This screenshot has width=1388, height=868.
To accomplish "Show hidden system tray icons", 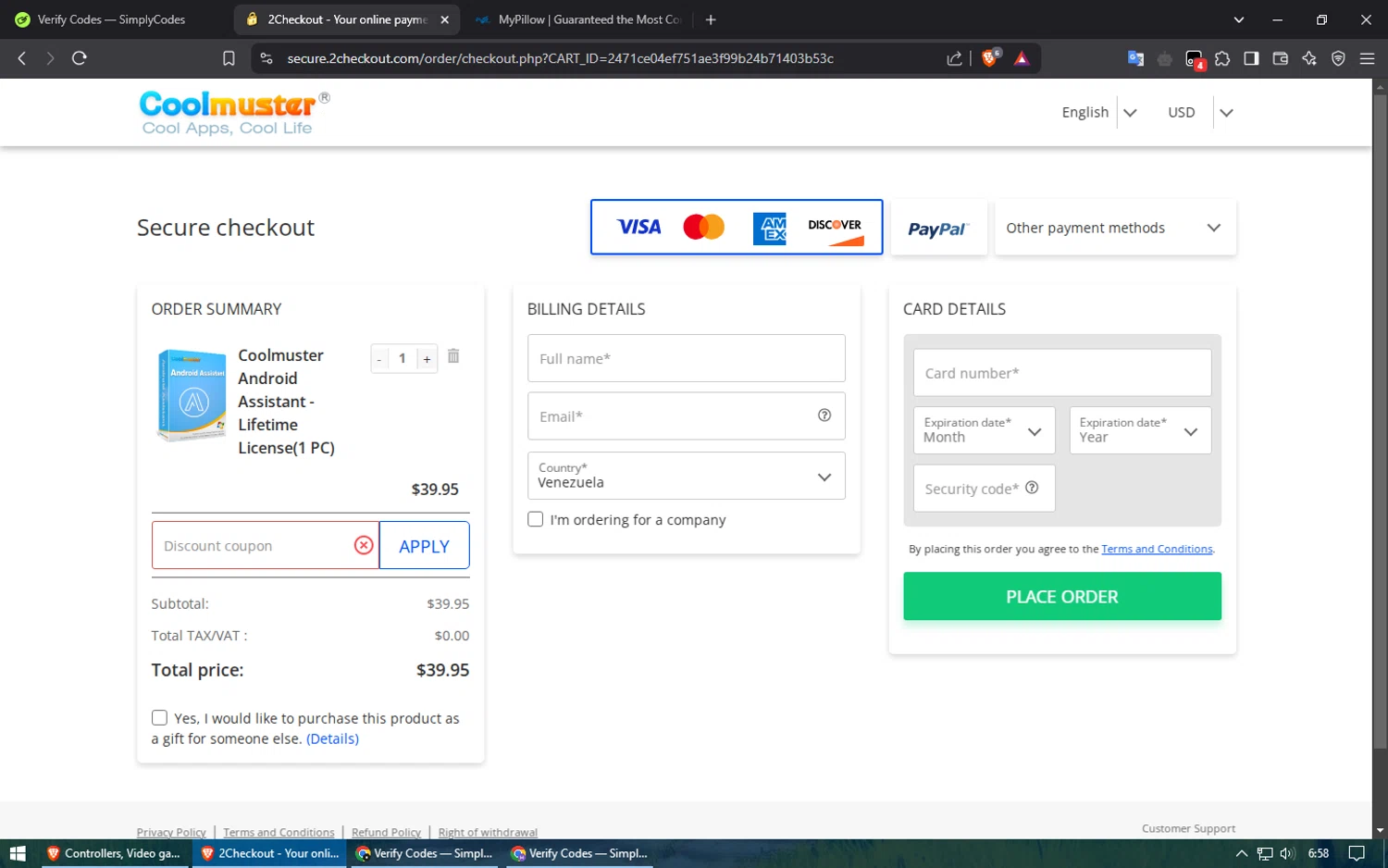I will pyautogui.click(x=1242, y=853).
